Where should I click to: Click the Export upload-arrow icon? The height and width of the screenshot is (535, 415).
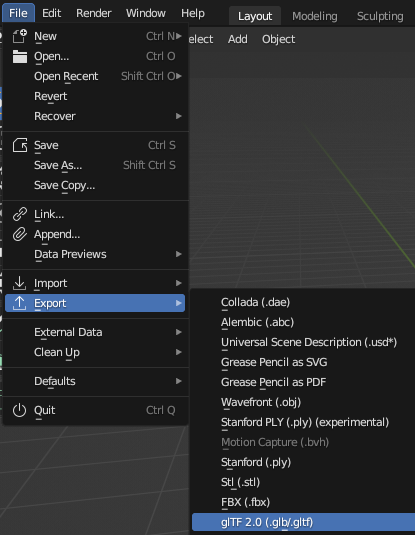(19, 303)
